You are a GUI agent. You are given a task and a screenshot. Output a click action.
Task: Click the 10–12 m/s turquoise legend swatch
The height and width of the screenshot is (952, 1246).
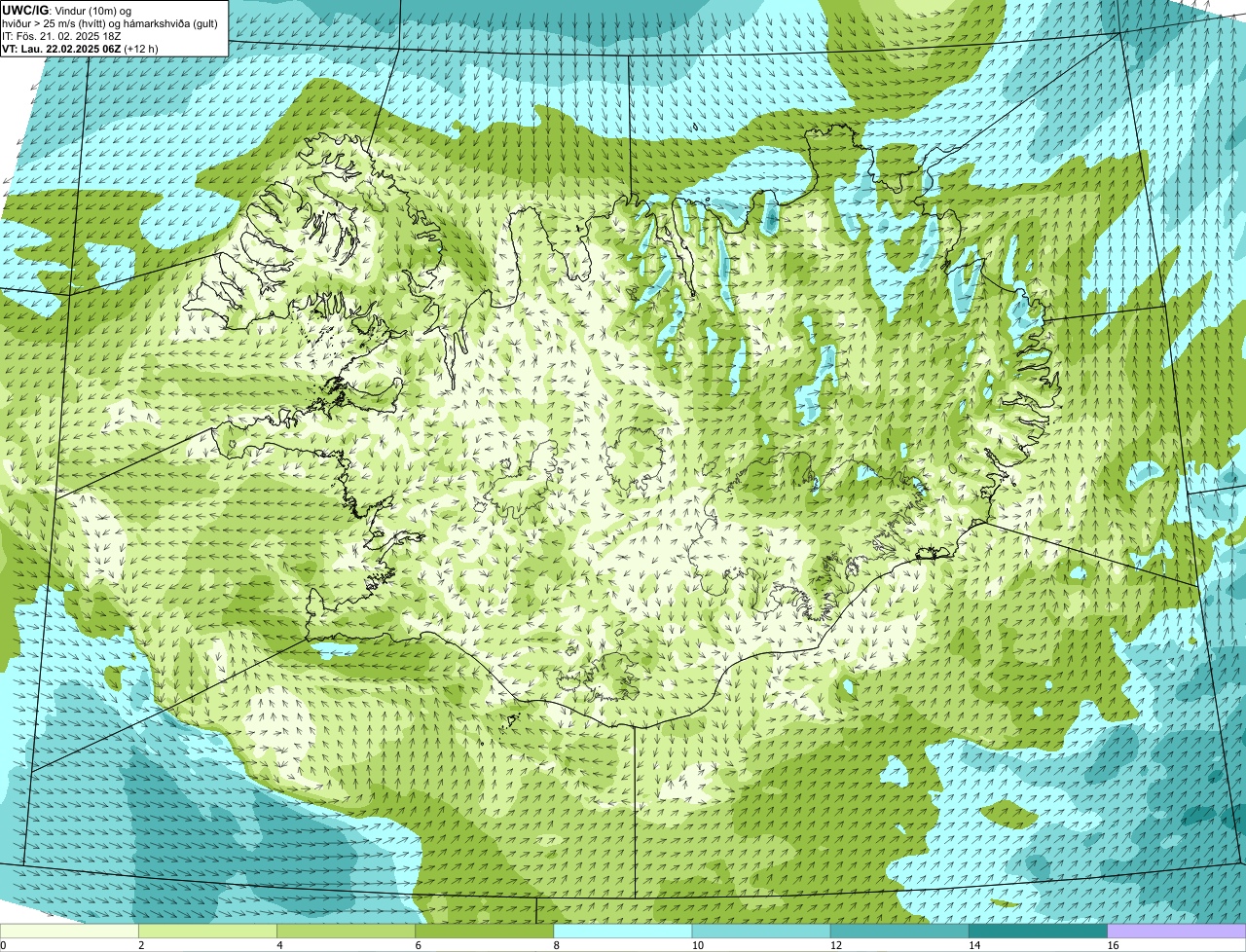pyautogui.click(x=761, y=932)
